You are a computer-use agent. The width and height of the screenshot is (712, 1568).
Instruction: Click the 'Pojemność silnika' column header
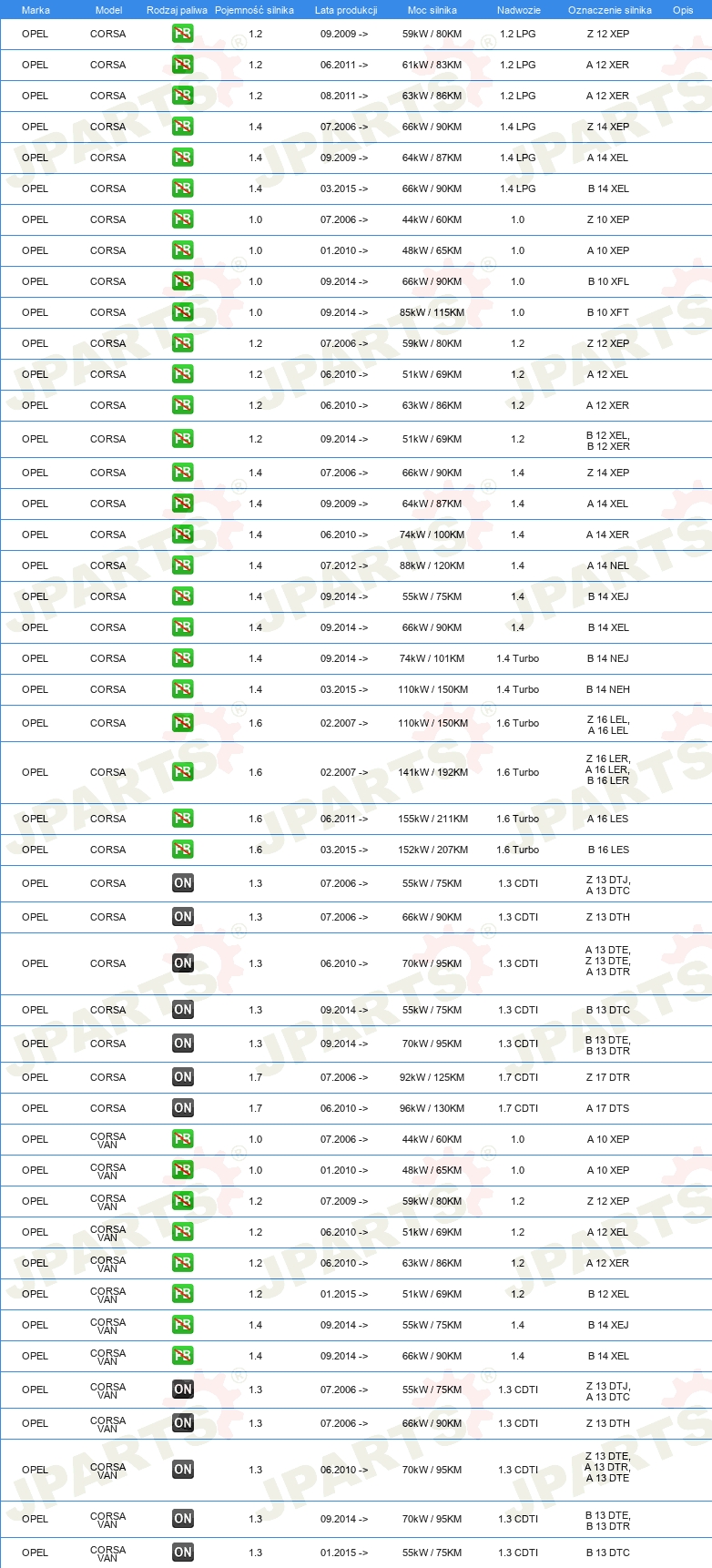254,10
